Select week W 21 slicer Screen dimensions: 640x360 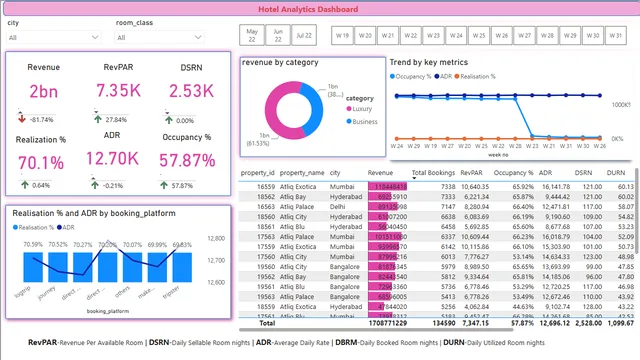click(388, 36)
